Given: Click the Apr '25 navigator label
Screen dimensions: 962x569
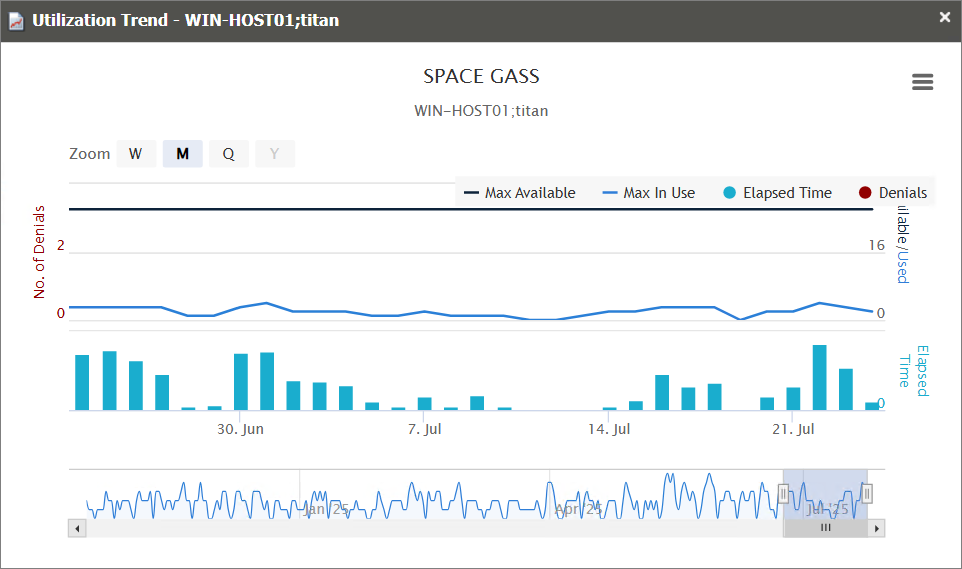Looking at the screenshot, I should [x=579, y=509].
